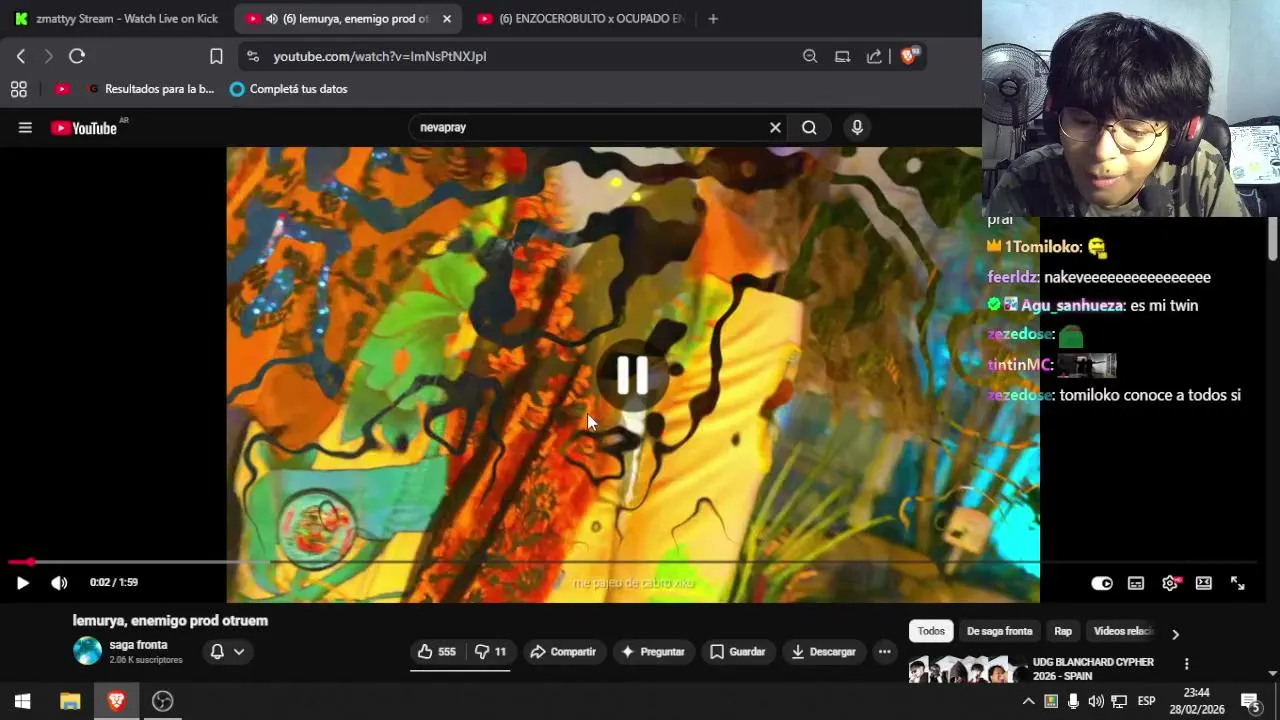Select De saga fronta chip
Screen dimensions: 1280x720
[x=999, y=631]
